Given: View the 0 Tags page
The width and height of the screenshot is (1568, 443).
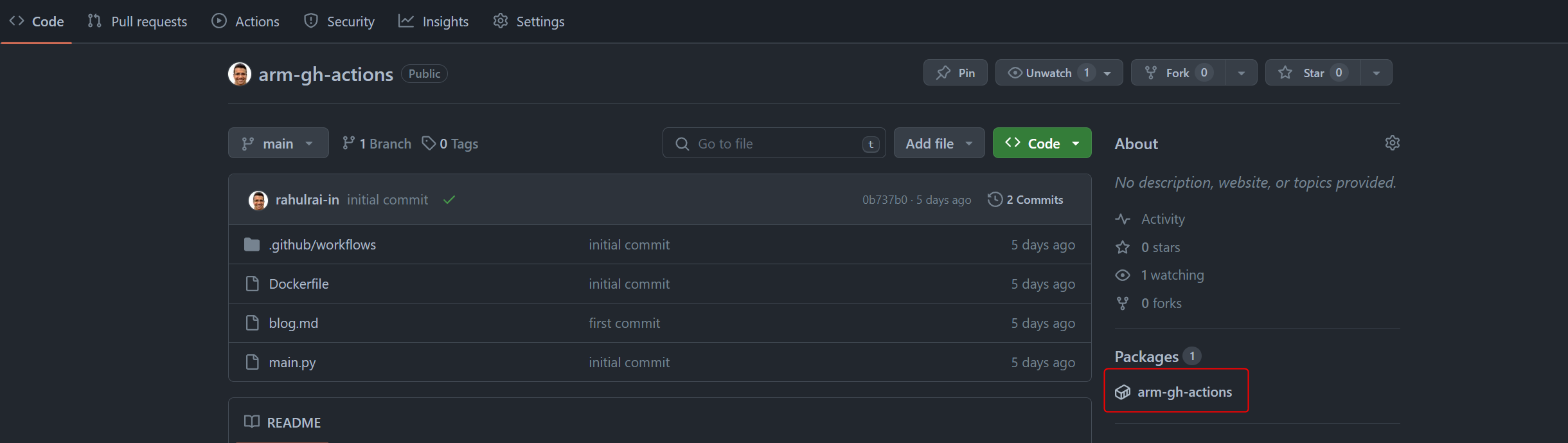Looking at the screenshot, I should [x=450, y=143].
